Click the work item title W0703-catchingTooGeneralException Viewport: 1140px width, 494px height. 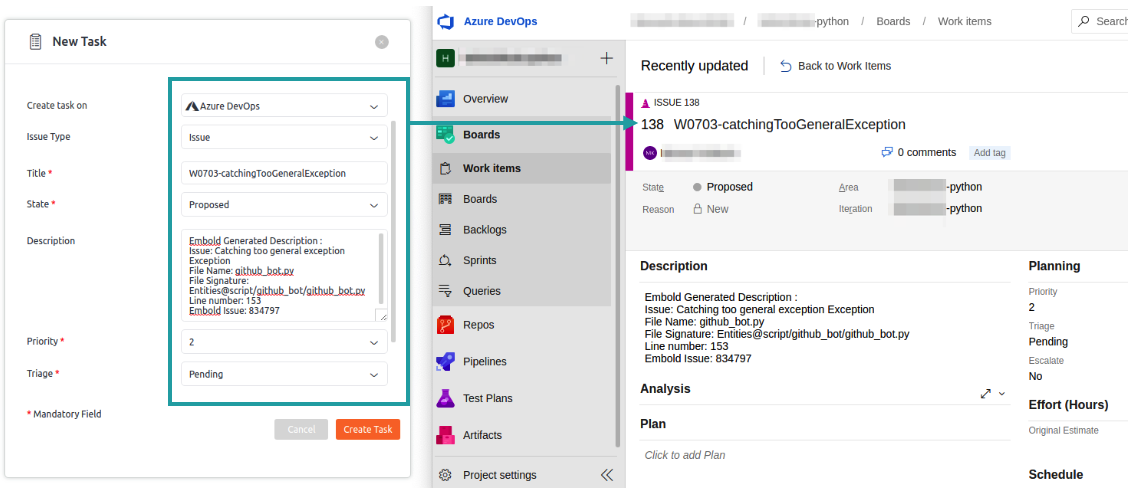point(790,124)
